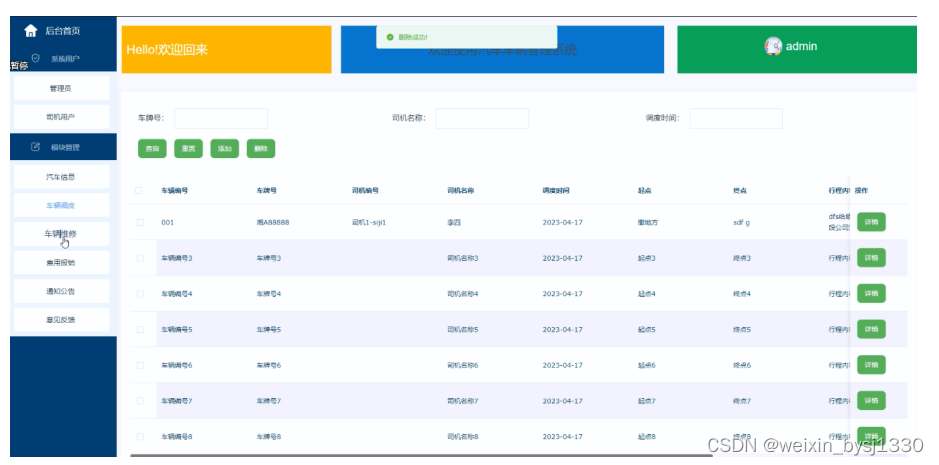Viewport: 939px width, 465px height.
Task: Open 车辆维修 in the sidebar
Action: pyautogui.click(x=62, y=234)
